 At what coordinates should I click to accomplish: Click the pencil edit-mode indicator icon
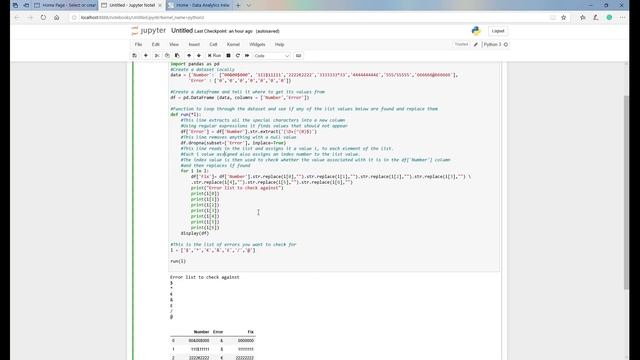(476, 44)
